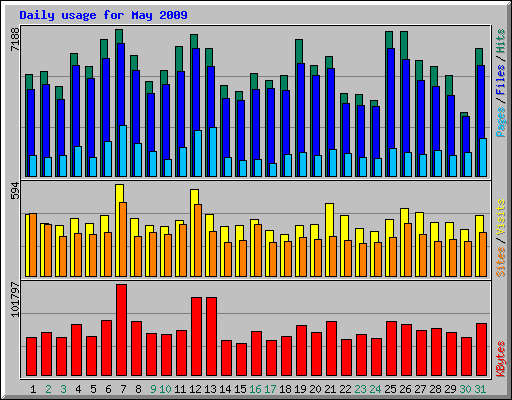Image resolution: width=512 pixels, height=400 pixels.
Task: Click the 'Files' legend label
Action: [x=501, y=80]
